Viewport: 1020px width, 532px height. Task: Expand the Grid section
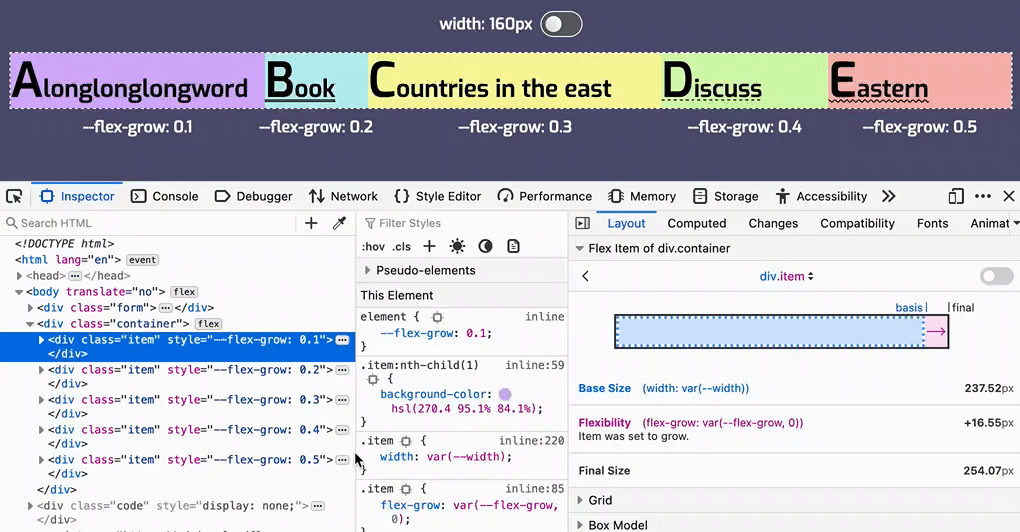pyautogui.click(x=580, y=500)
